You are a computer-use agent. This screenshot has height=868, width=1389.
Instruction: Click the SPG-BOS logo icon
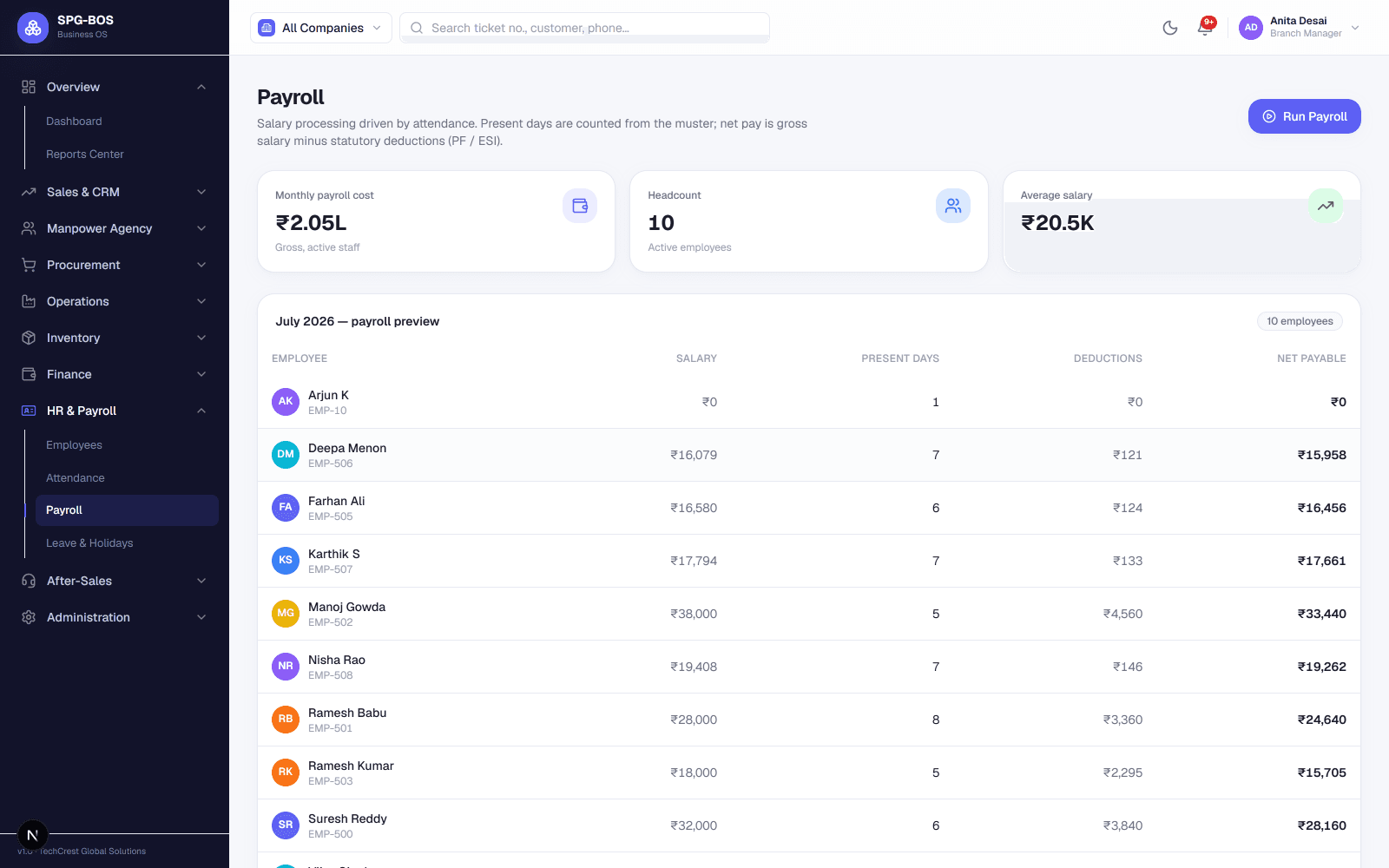point(33,28)
